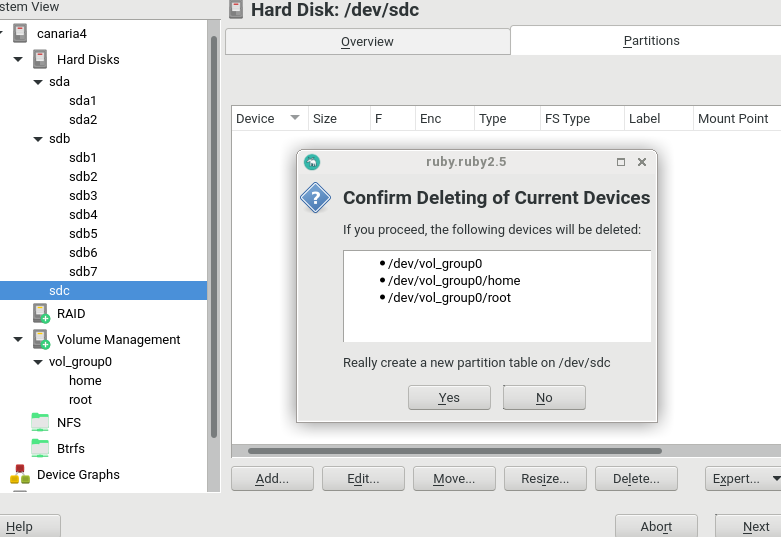Select sdb5 partition in tree
The height and width of the screenshot is (537, 781).
click(83, 233)
